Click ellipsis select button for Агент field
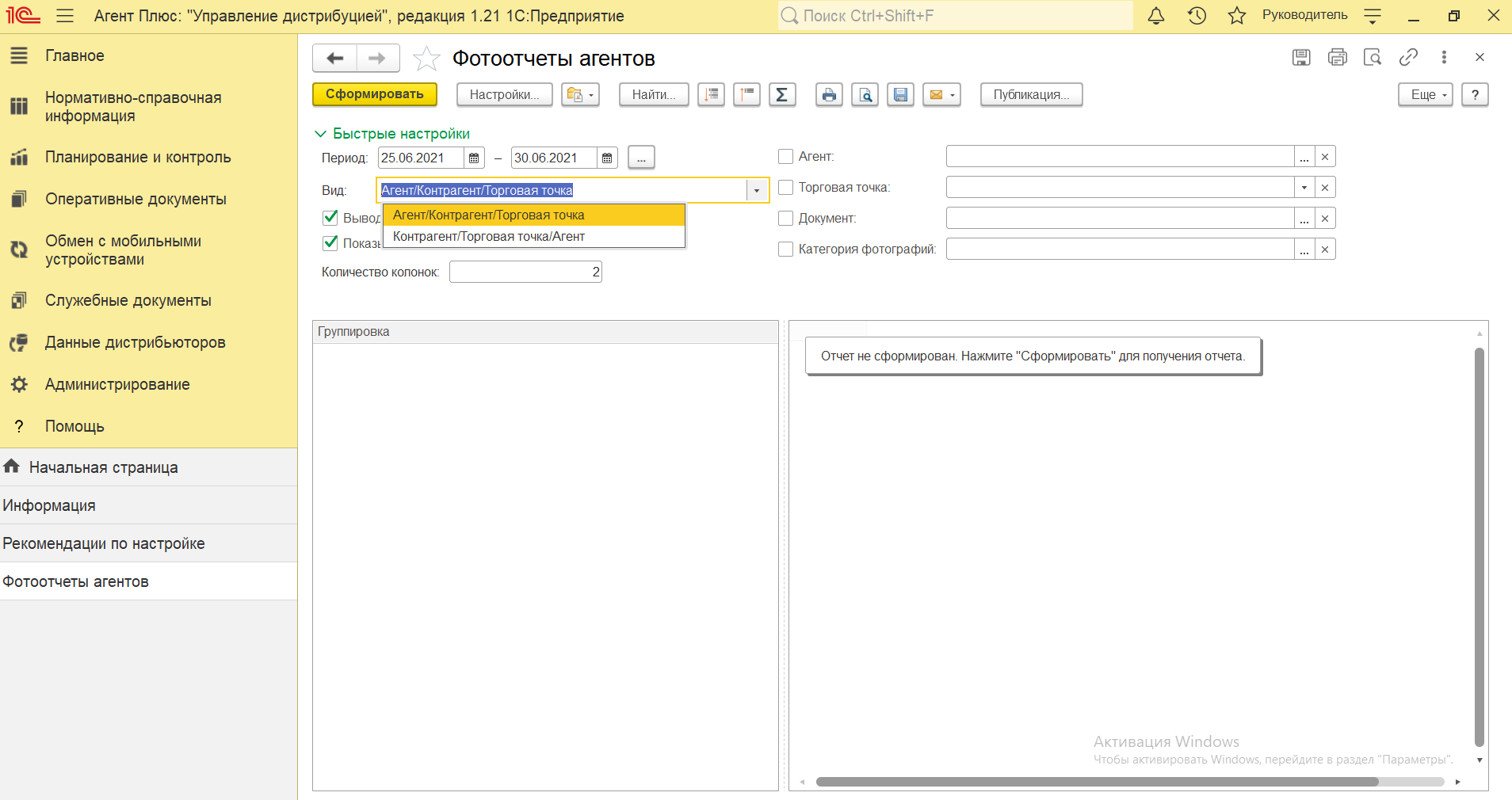The width and height of the screenshot is (1512, 800). tap(1304, 157)
